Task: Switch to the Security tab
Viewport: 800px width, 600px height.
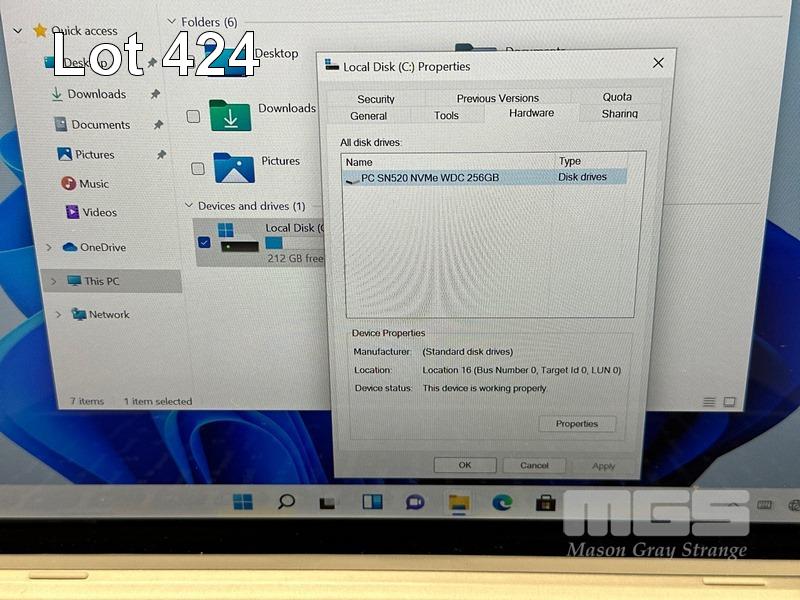Action: (376, 99)
